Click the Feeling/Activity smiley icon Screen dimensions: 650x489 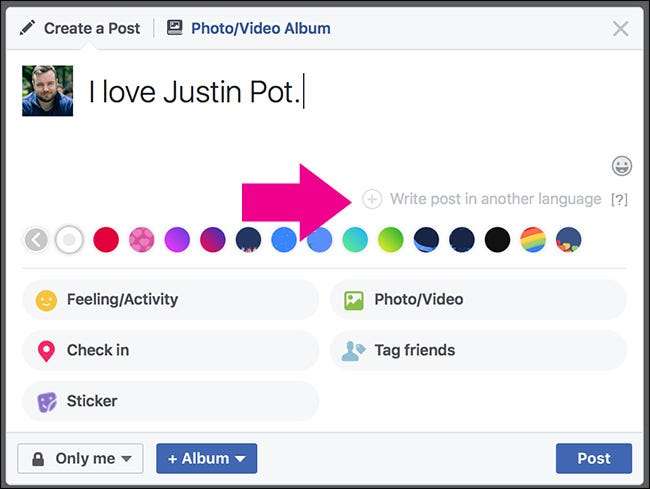[46, 299]
